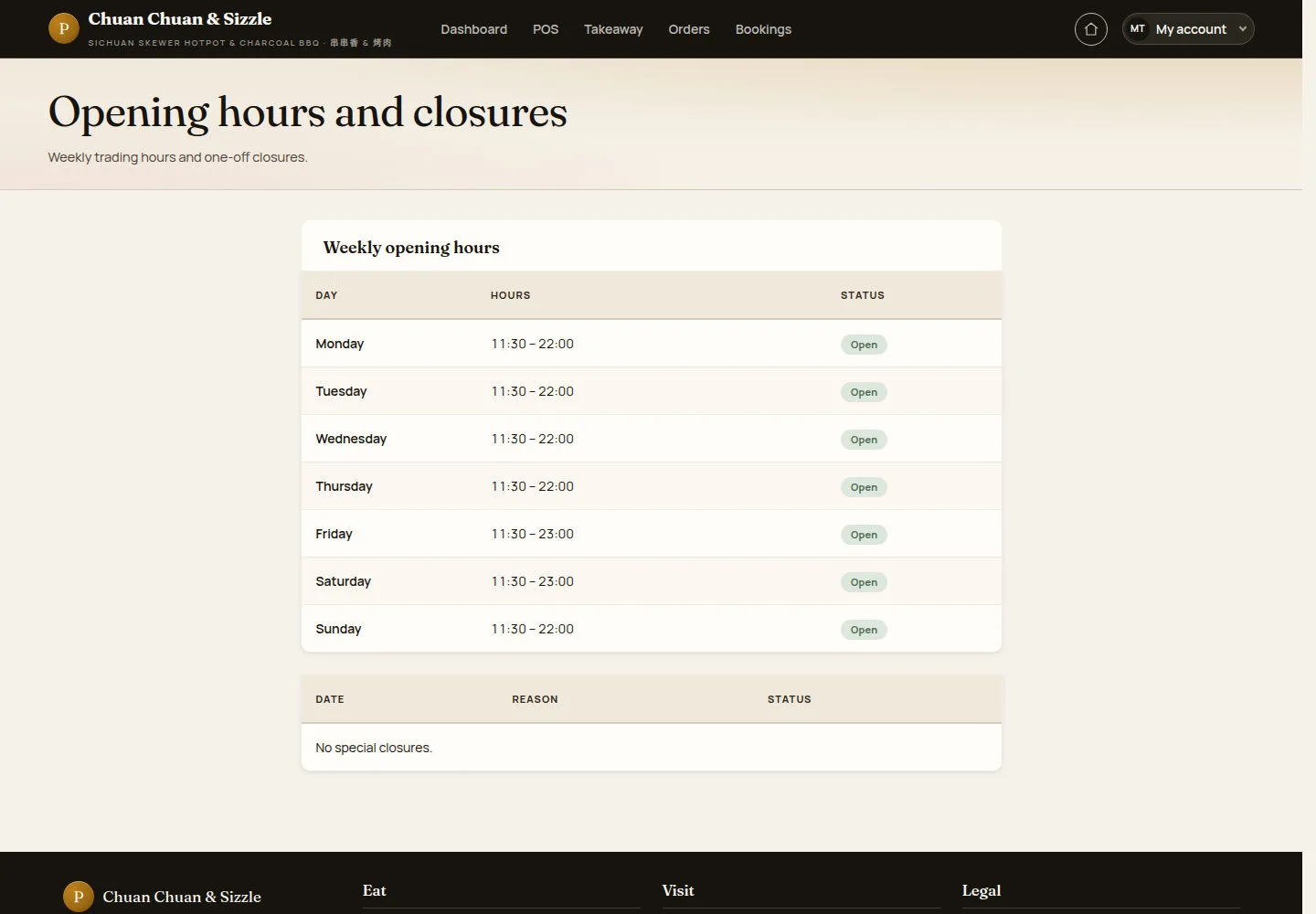Screen dimensions: 1316x914
Task: Click the Wednesday Open status badge
Action: [864, 440]
